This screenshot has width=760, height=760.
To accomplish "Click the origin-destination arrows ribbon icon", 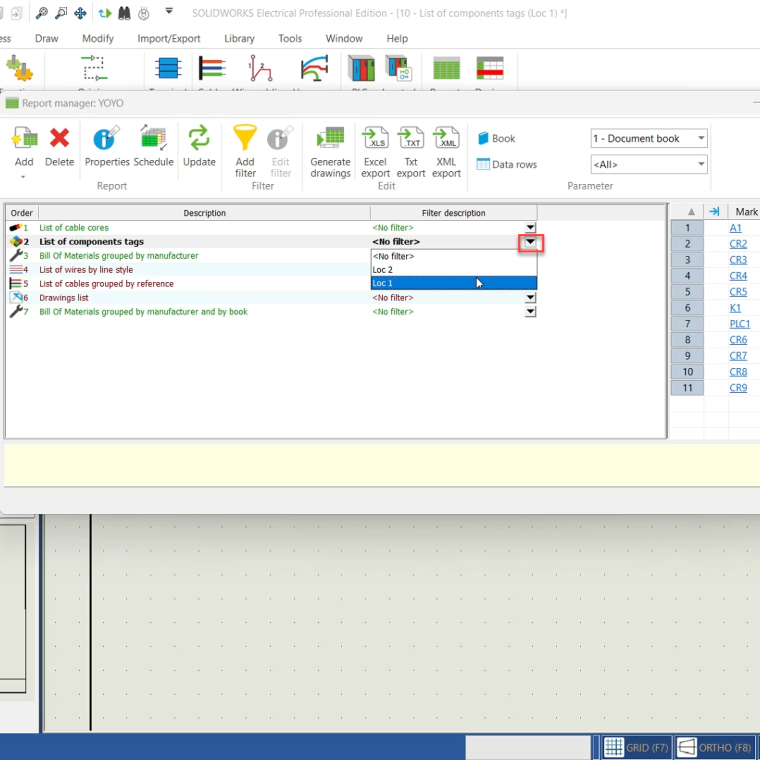I will pyautogui.click(x=94, y=68).
